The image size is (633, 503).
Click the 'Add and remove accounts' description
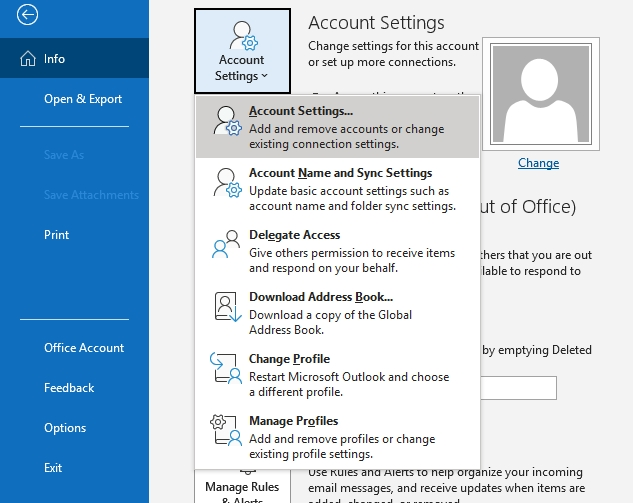(347, 136)
